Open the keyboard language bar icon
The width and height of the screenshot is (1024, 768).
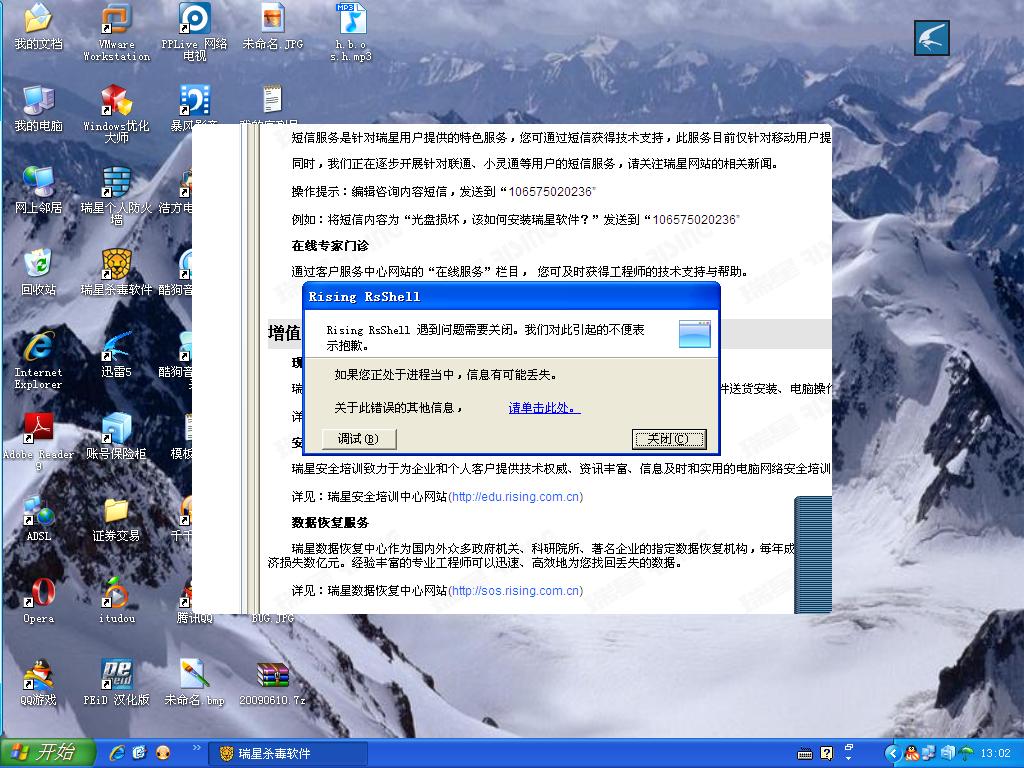(805, 754)
